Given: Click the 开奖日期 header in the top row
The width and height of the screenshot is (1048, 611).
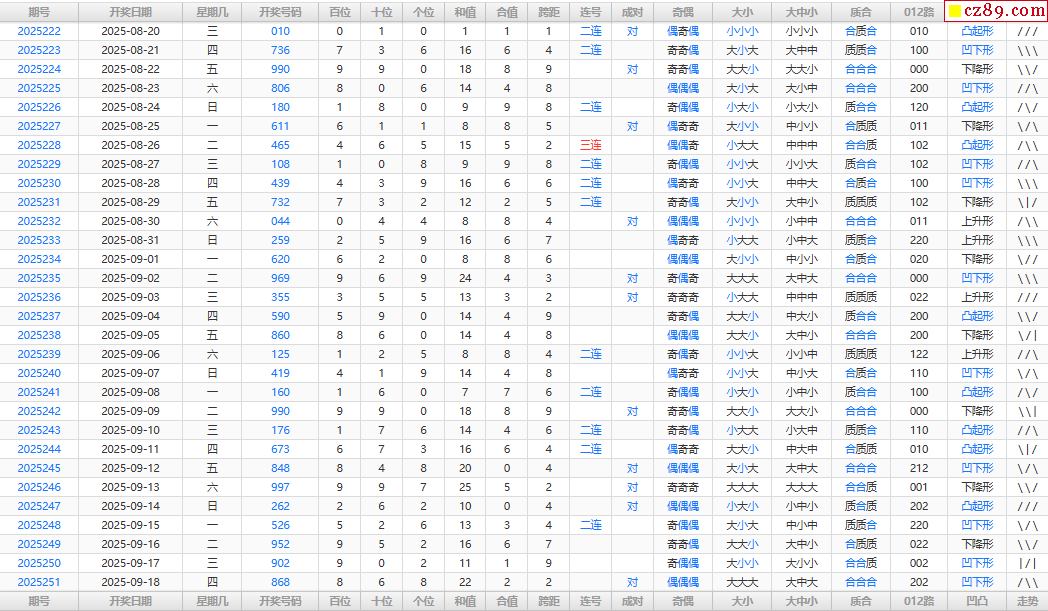Looking at the screenshot, I should tap(130, 12).
